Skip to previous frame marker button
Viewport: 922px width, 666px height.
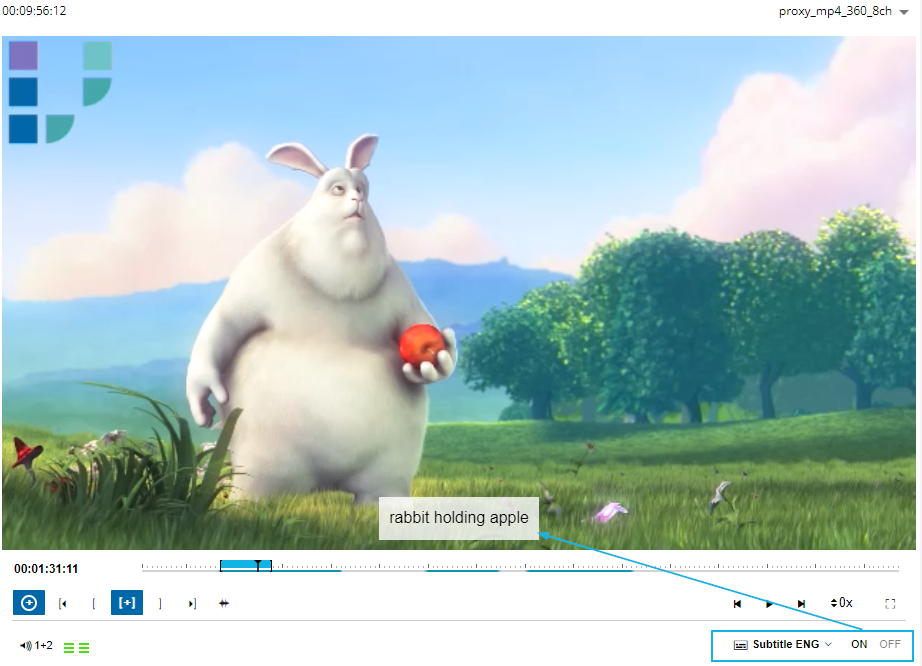tap(737, 604)
